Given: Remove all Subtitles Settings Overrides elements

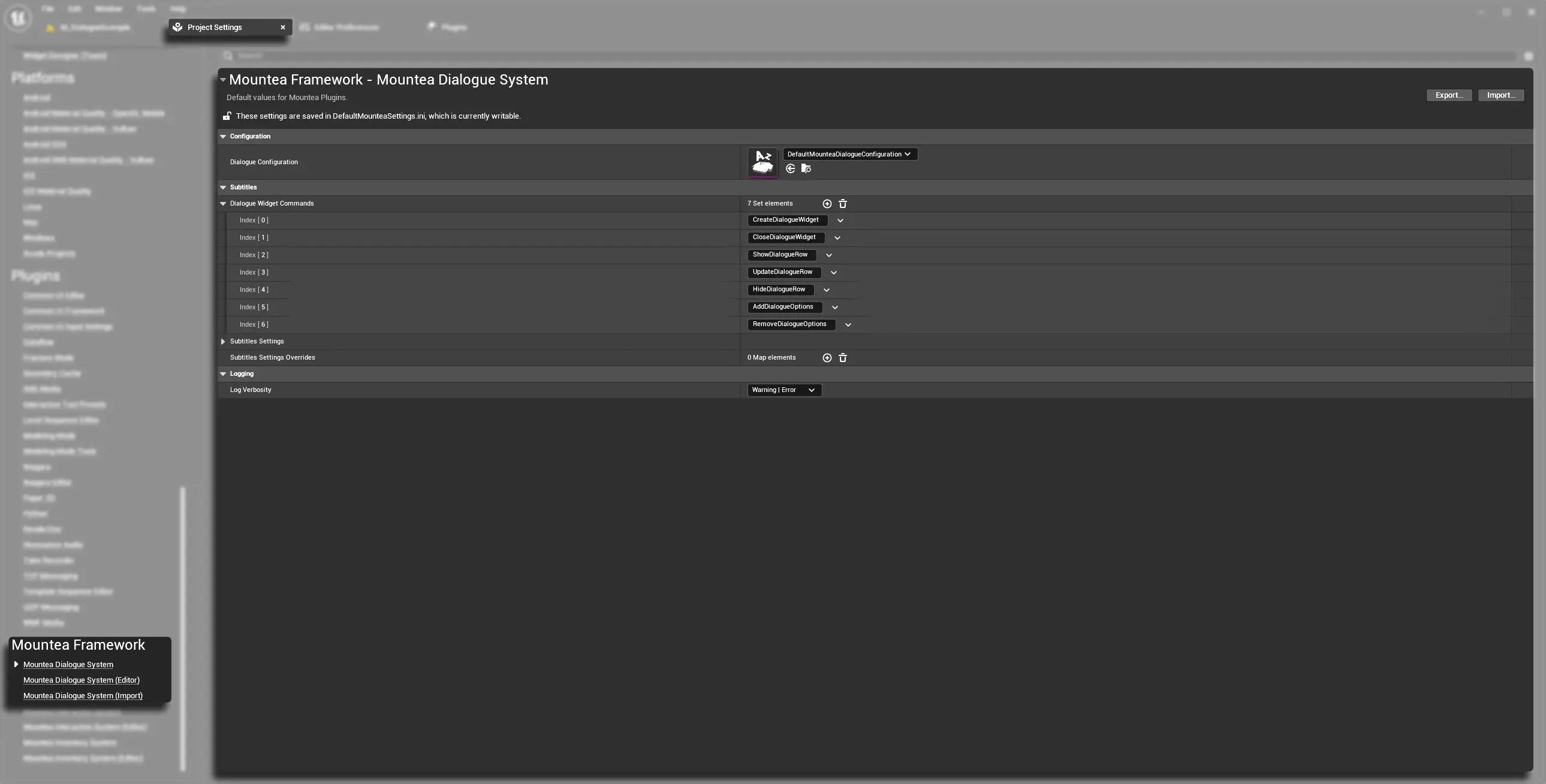Looking at the screenshot, I should (842, 358).
